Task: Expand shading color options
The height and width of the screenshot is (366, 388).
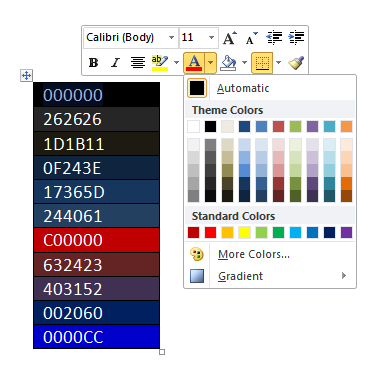Action: [244, 62]
